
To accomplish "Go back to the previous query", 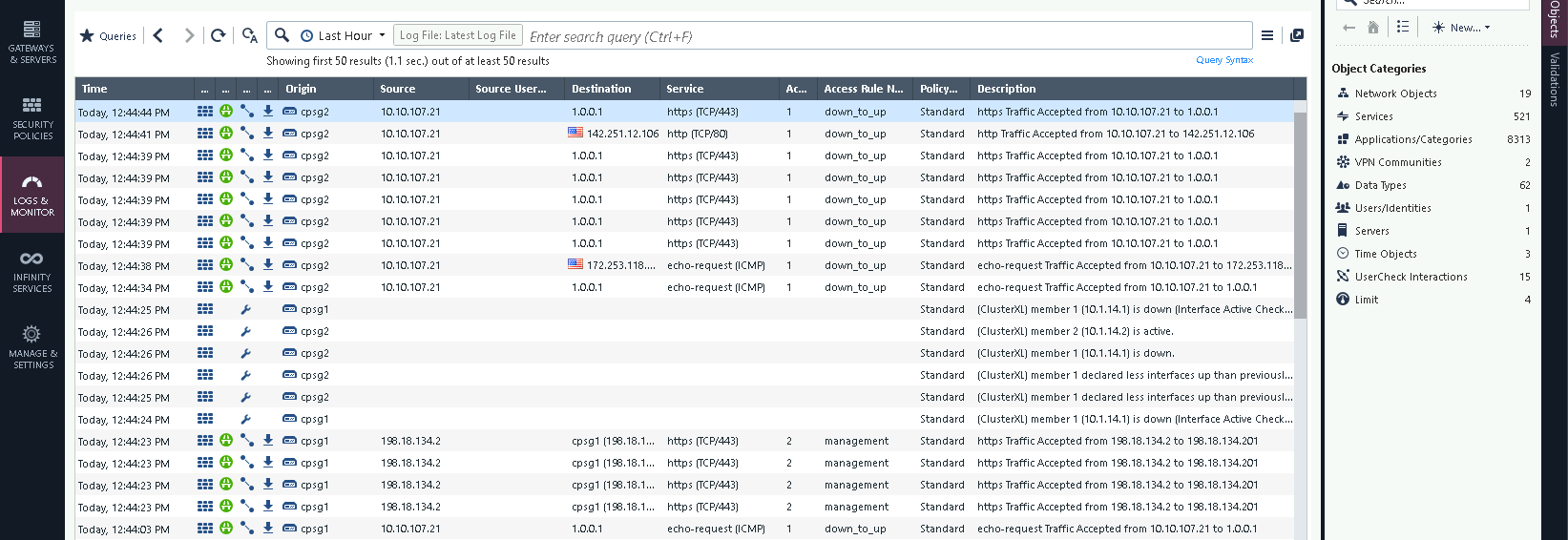I will [x=158, y=36].
